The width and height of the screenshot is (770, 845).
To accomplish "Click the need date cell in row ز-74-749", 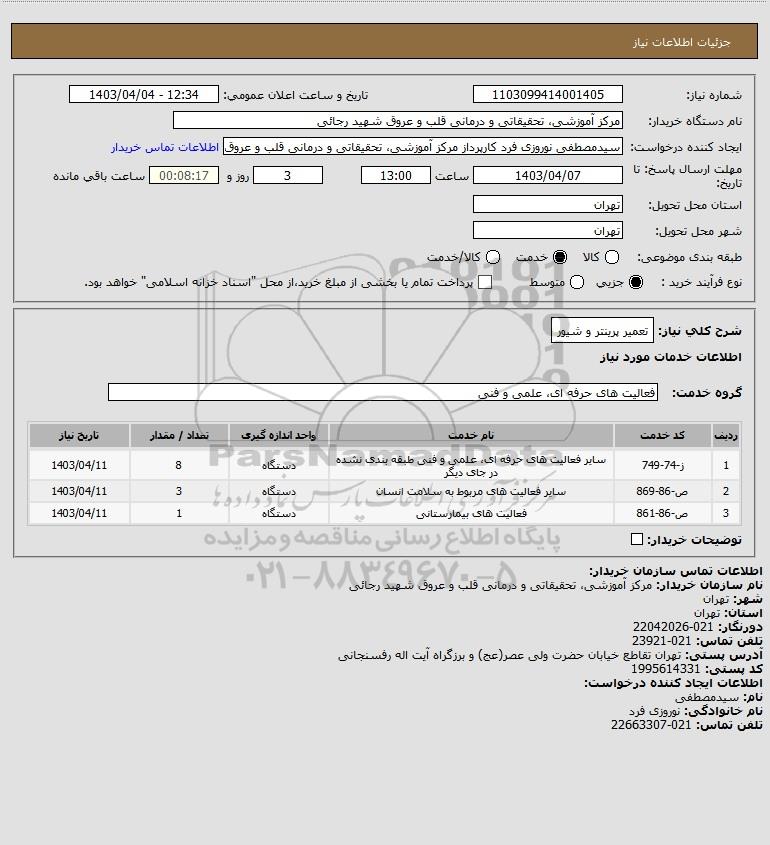I will point(79,465).
